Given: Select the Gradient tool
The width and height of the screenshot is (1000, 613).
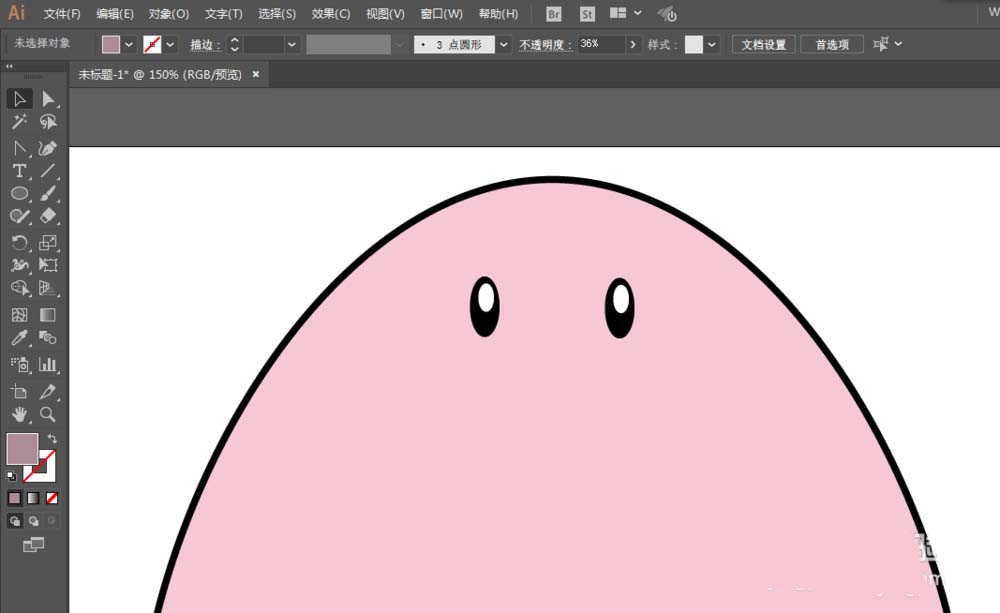Looking at the screenshot, I should point(48,315).
